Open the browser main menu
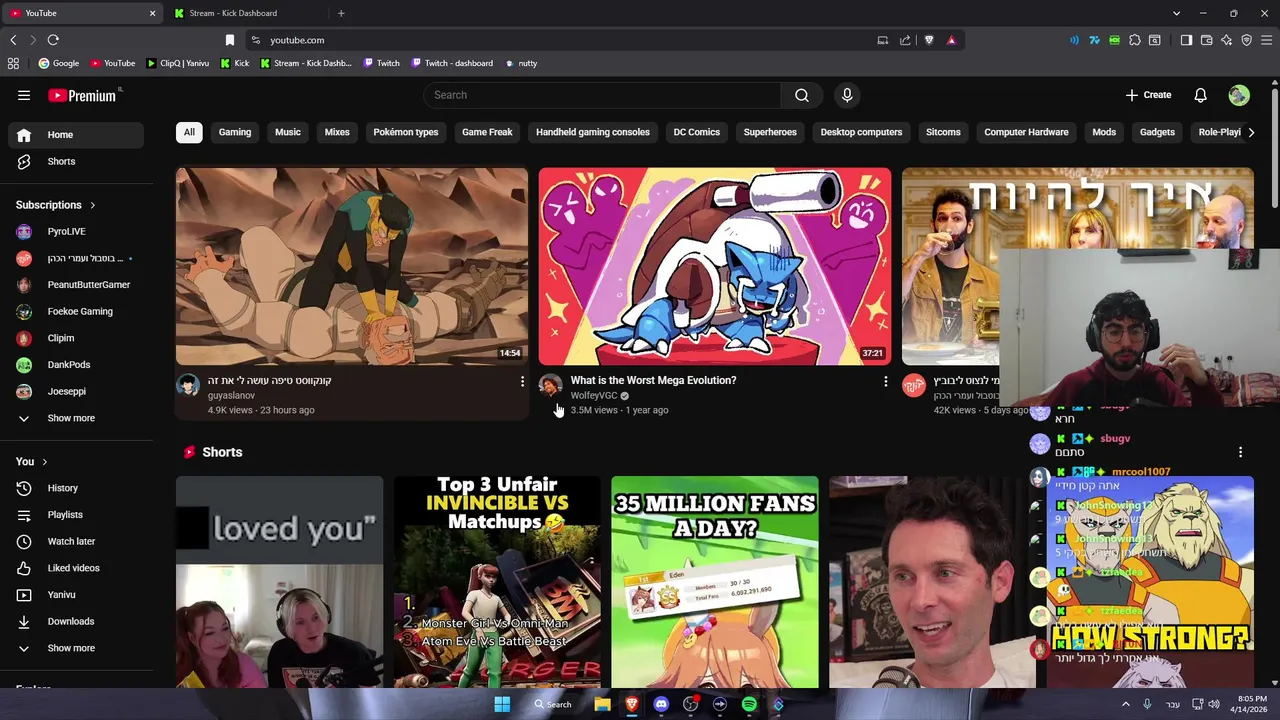The height and width of the screenshot is (720, 1280). [1267, 40]
